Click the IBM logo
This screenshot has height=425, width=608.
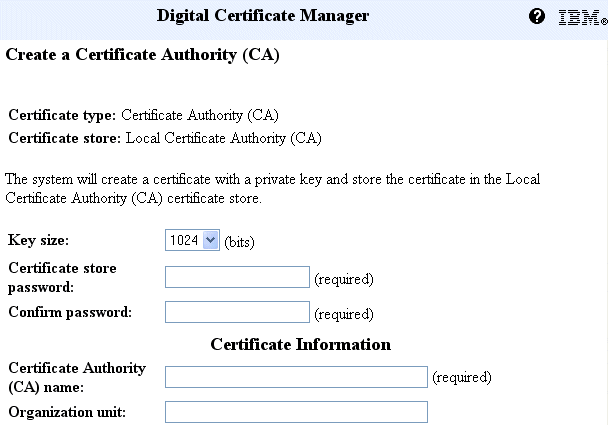[583, 17]
